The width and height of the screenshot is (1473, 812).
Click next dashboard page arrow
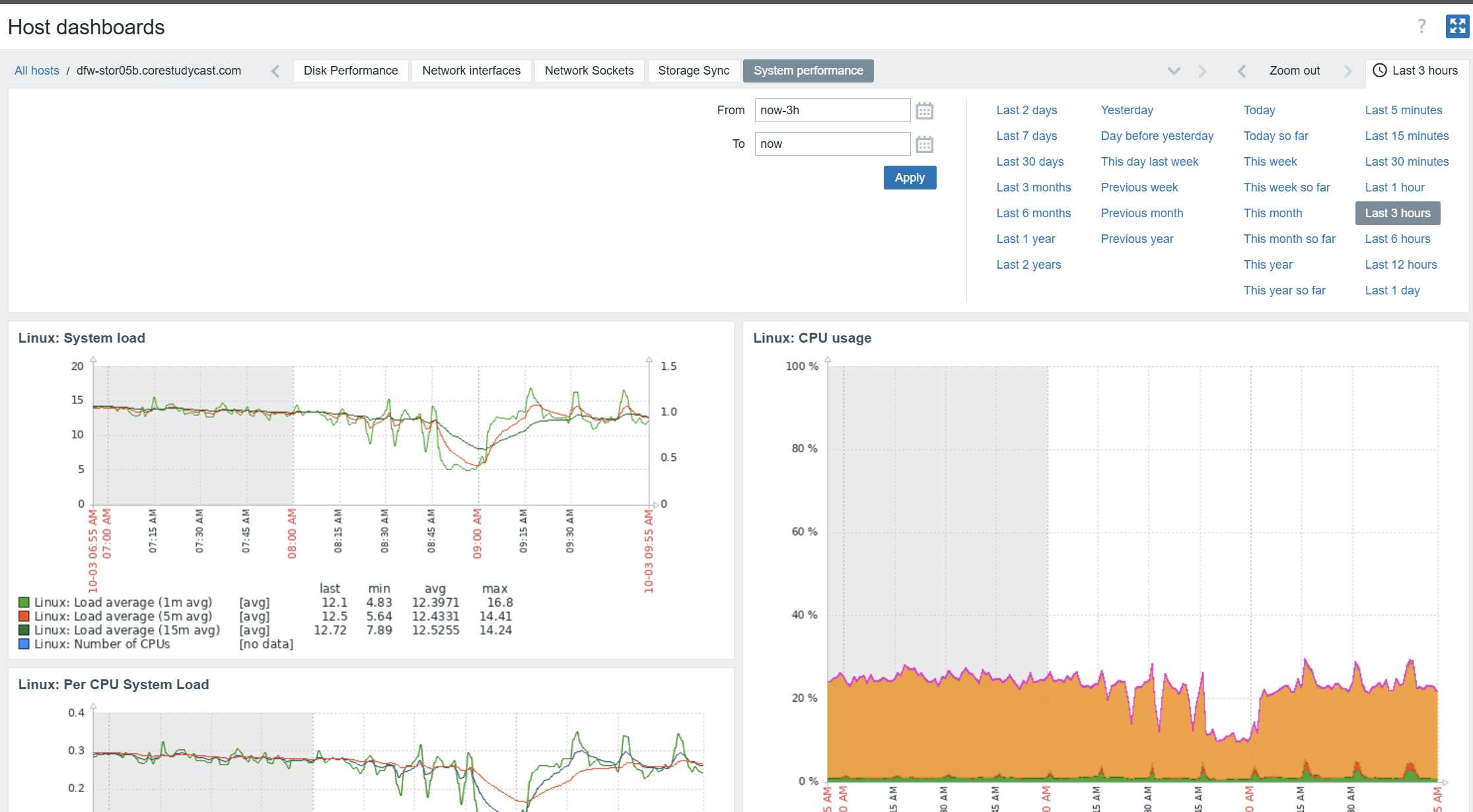[x=1202, y=71]
